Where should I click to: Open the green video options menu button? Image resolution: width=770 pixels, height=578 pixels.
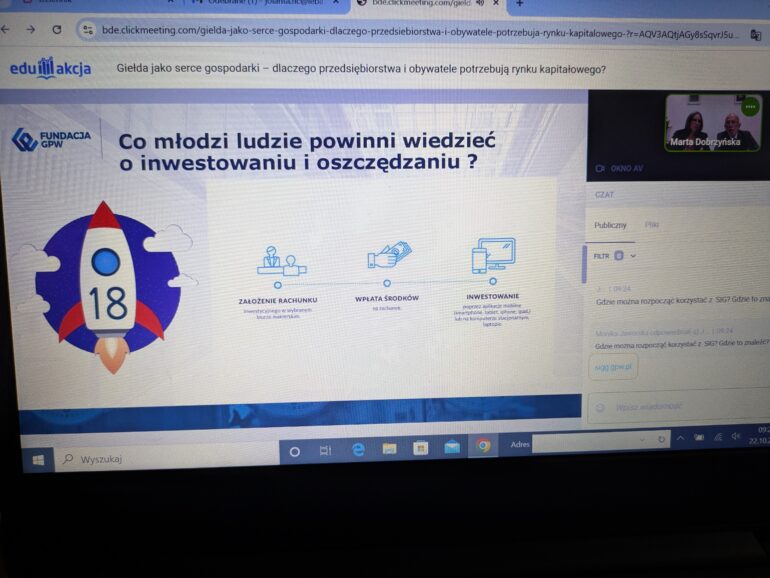(x=750, y=106)
